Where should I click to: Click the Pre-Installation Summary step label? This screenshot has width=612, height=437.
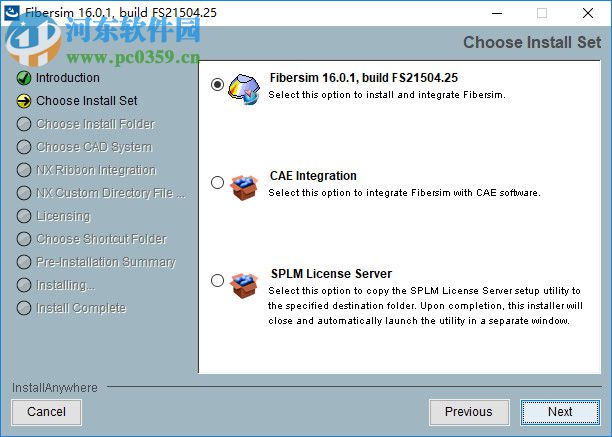pyautogui.click(x=106, y=262)
